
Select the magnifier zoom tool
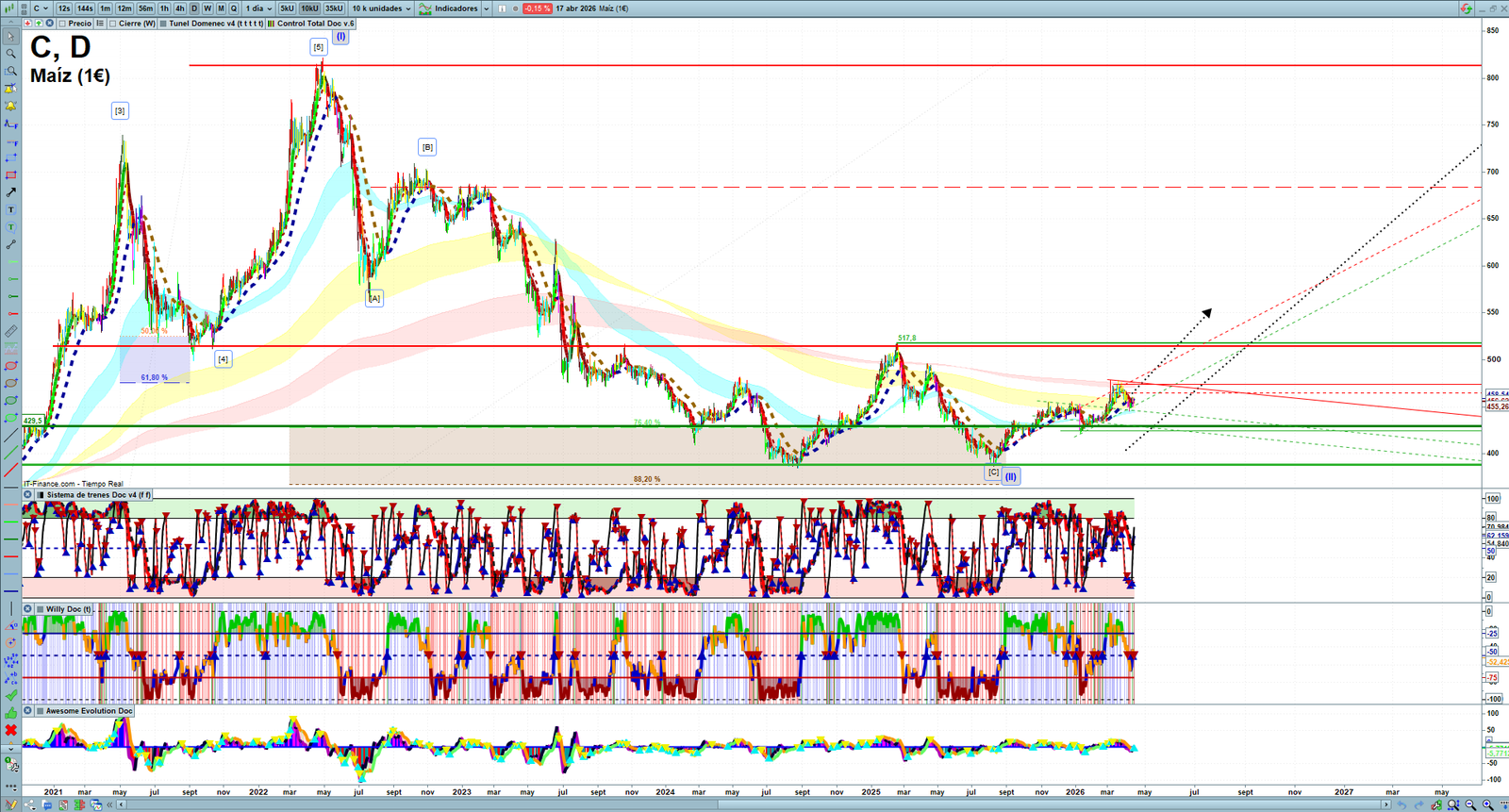[10, 54]
